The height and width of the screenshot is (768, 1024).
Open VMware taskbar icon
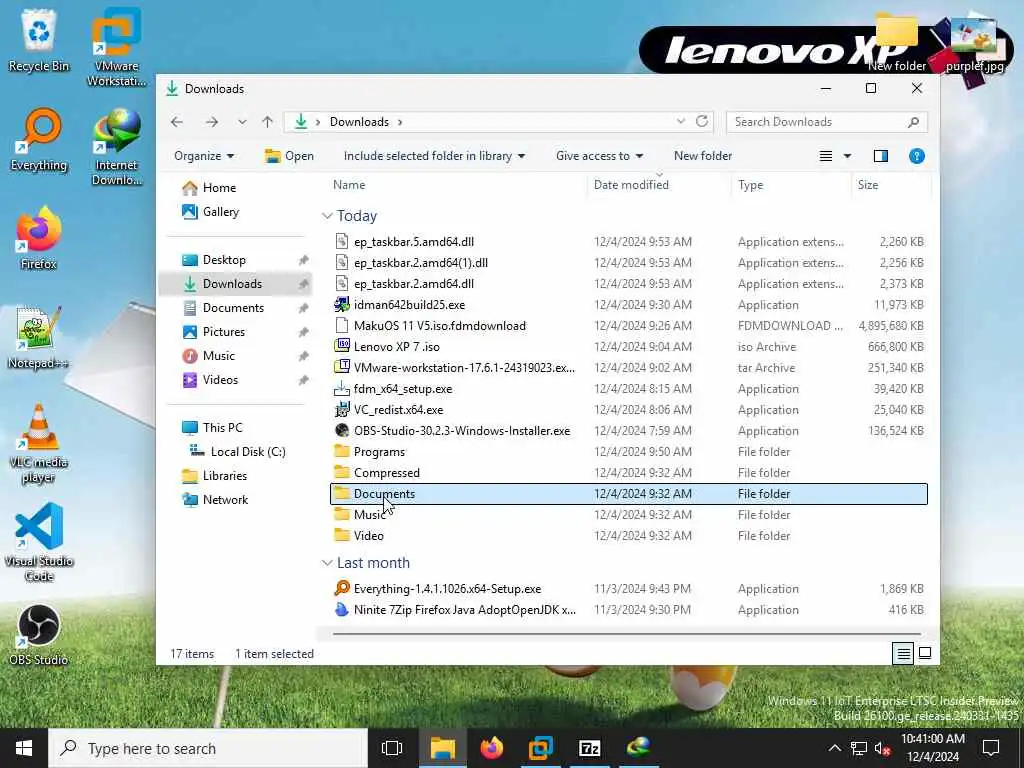click(541, 748)
